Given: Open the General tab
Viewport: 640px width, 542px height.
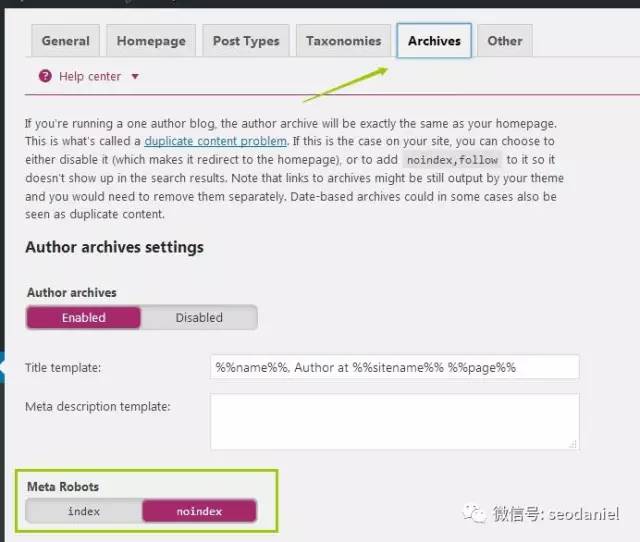Looking at the screenshot, I should tap(66, 41).
